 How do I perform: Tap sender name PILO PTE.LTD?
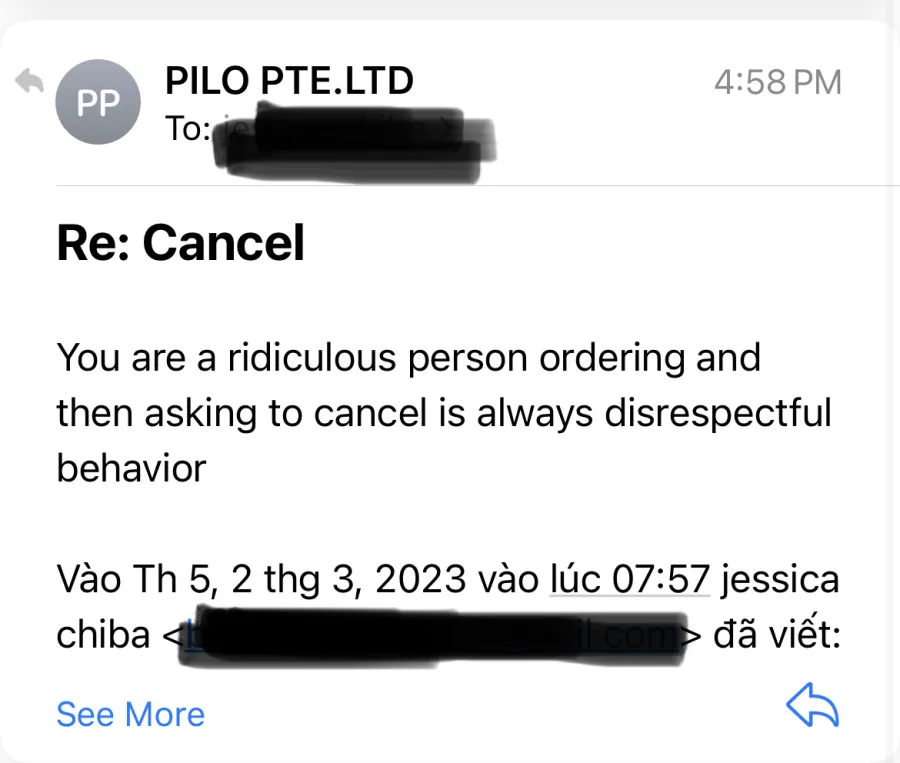pos(289,80)
